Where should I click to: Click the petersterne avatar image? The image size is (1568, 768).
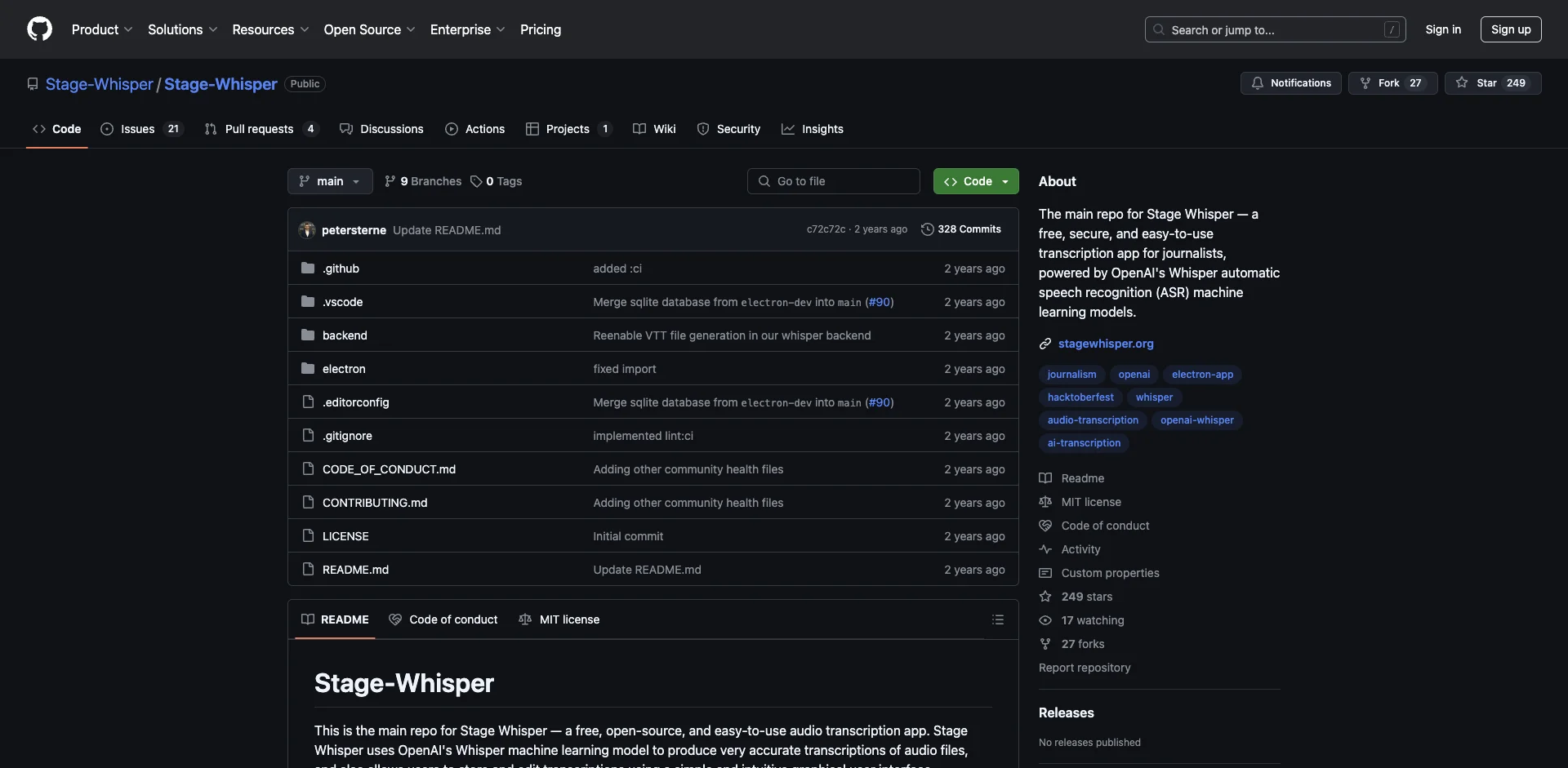tap(307, 230)
